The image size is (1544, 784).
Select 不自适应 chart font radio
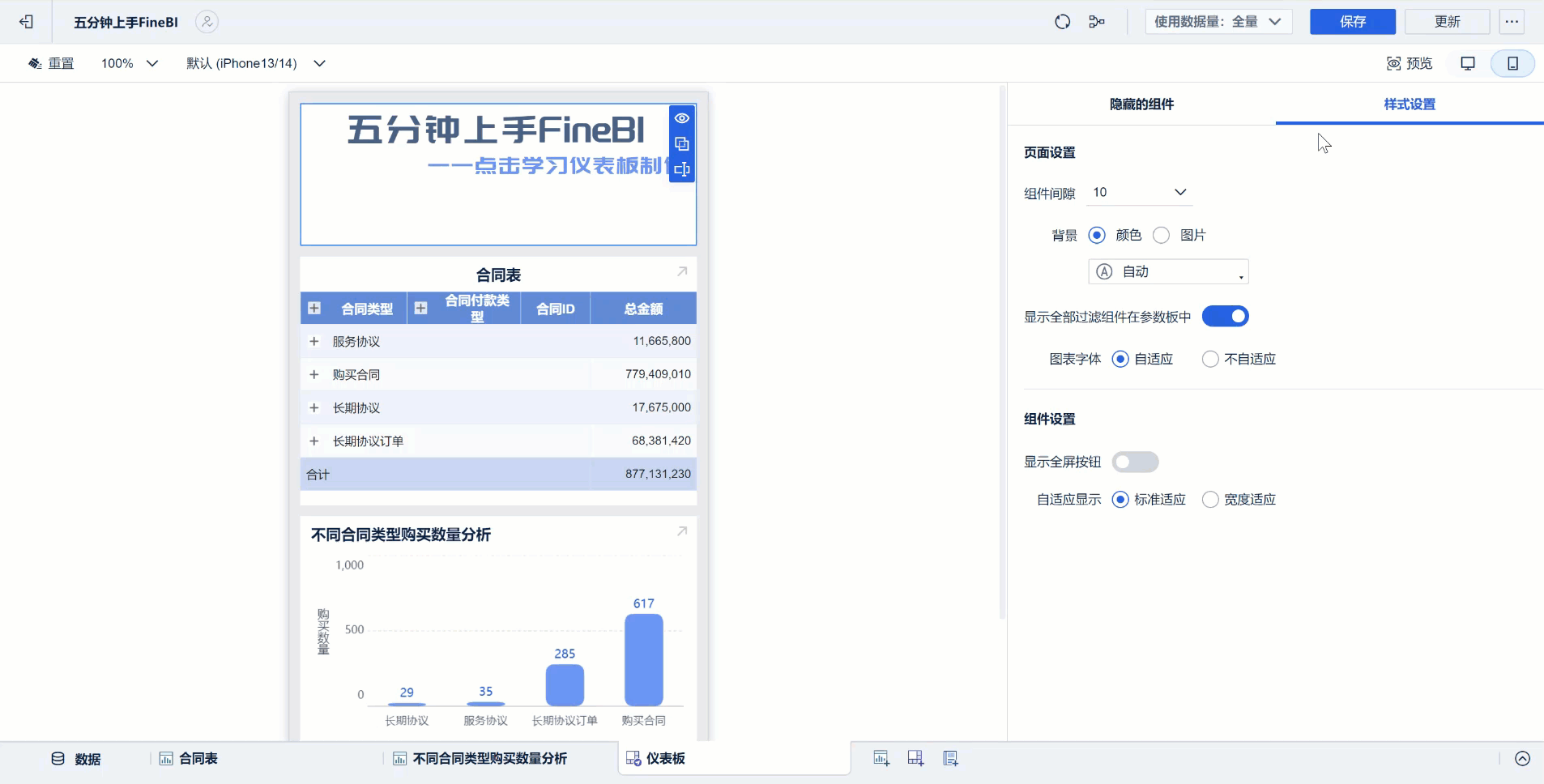pyautogui.click(x=1210, y=359)
